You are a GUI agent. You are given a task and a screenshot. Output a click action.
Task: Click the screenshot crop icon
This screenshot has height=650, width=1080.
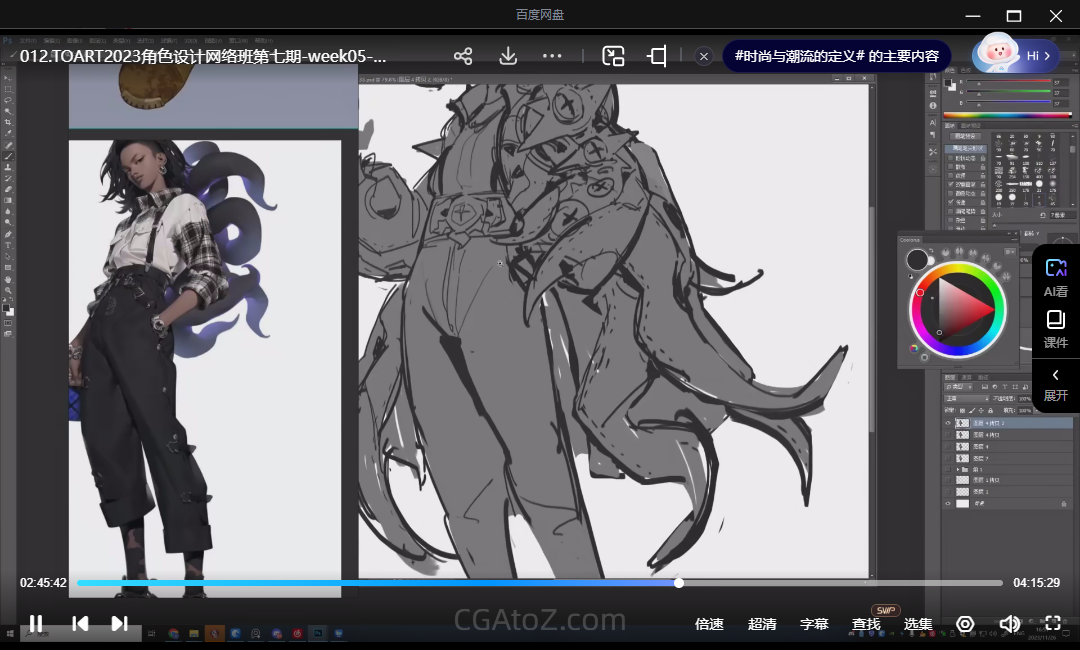click(x=657, y=56)
